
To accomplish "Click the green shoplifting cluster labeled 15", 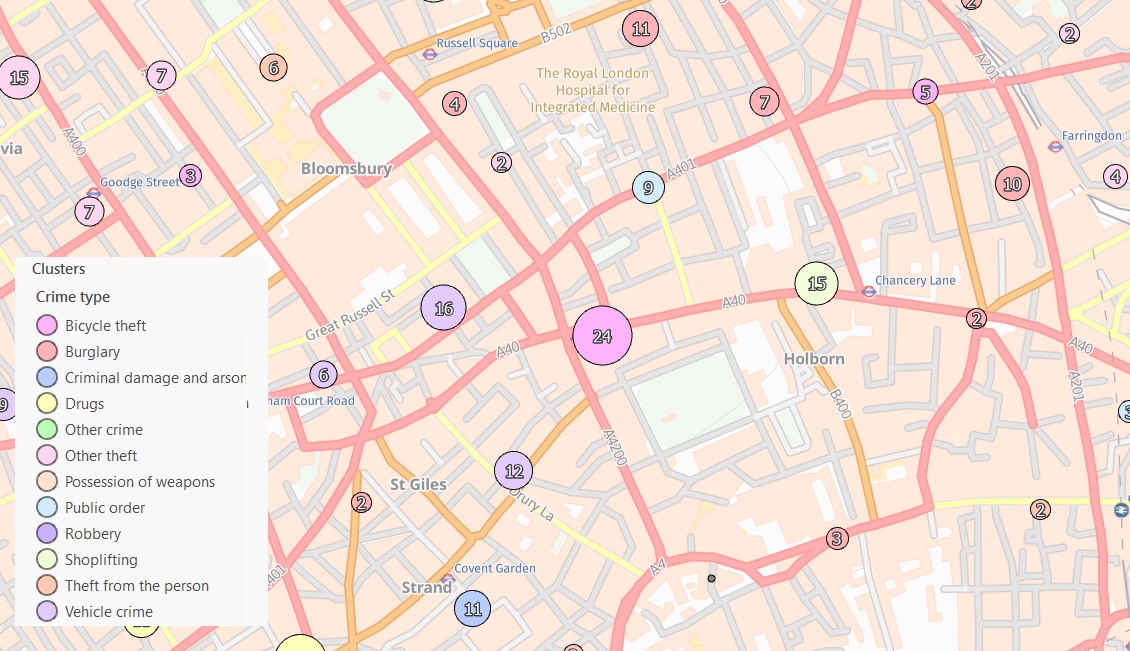I will click(x=817, y=283).
